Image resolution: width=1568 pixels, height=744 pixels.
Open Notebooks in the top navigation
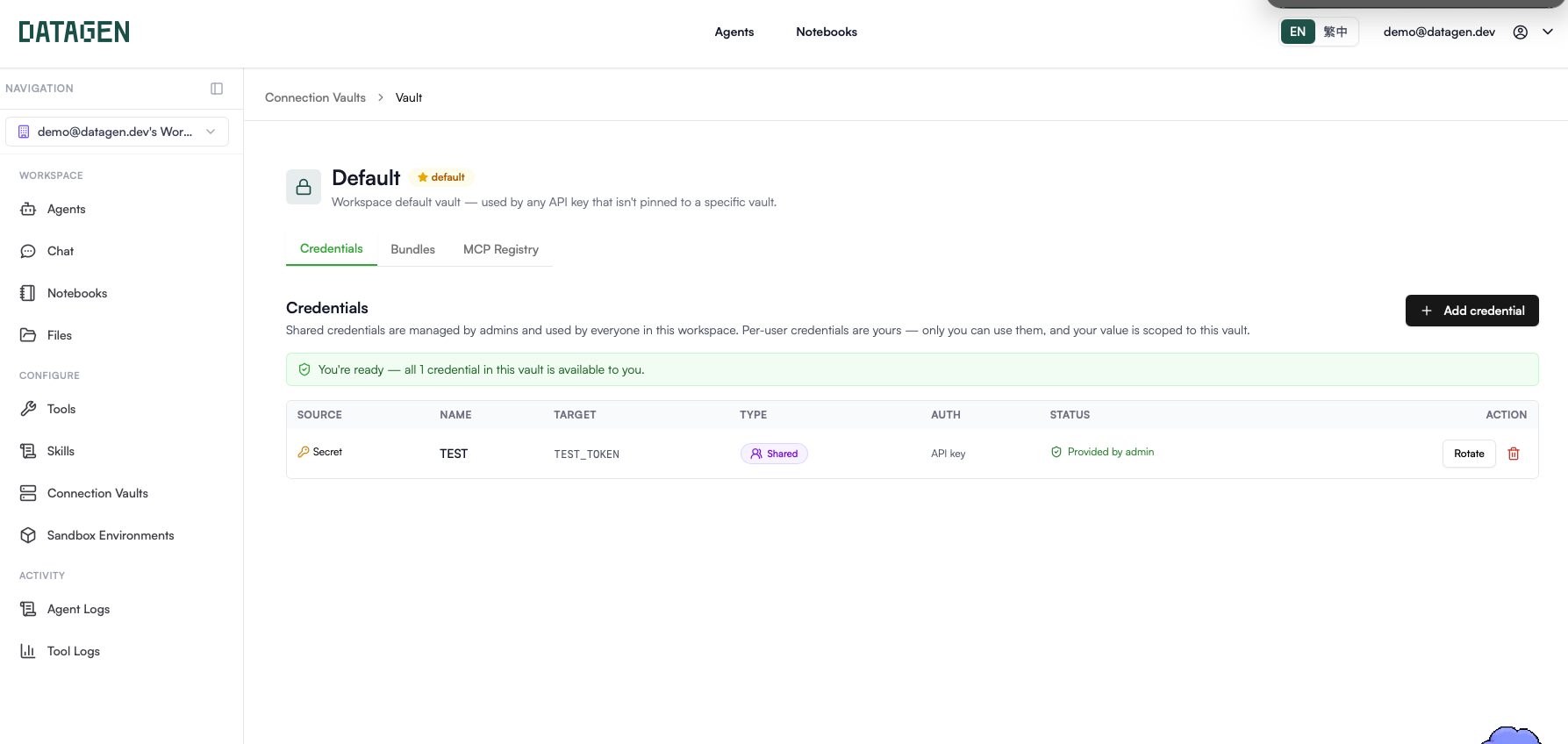click(x=827, y=32)
